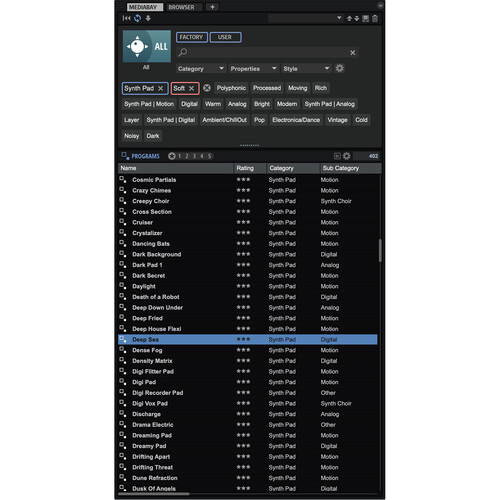Open the Properties dropdown
The height and width of the screenshot is (500, 500).
click(x=253, y=69)
